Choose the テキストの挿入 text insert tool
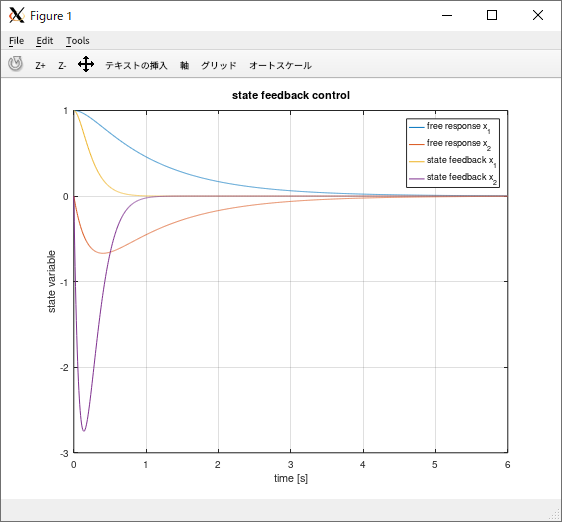Screen dimensions: 562x522 pyautogui.click(x=136, y=66)
